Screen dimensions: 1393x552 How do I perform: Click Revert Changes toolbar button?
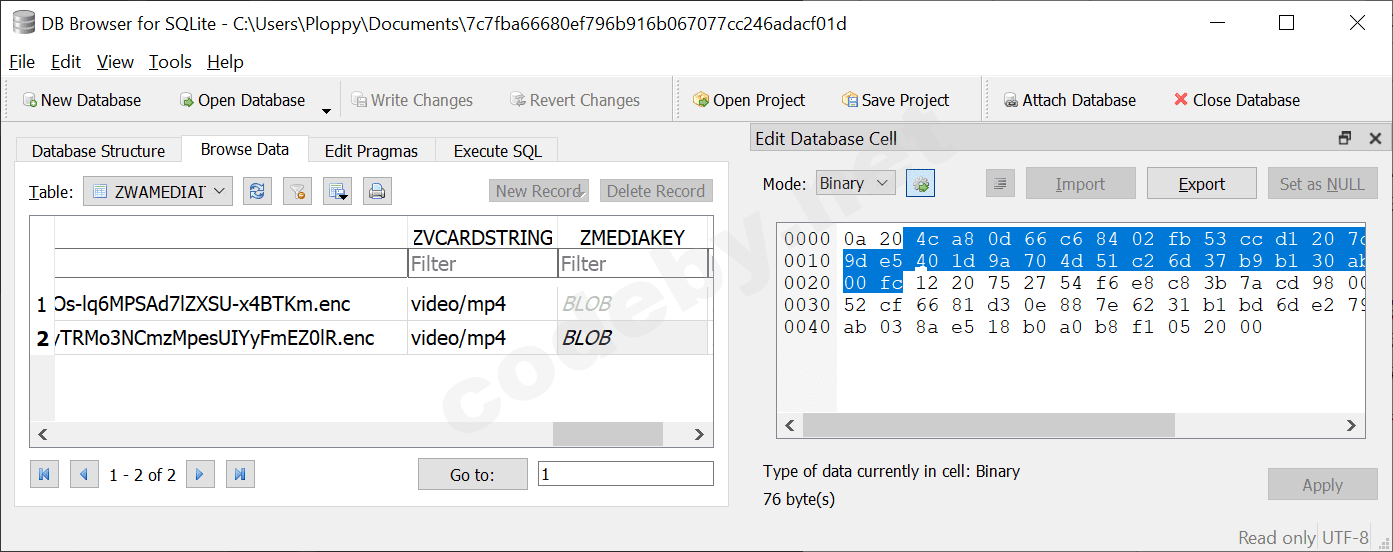click(x=574, y=100)
